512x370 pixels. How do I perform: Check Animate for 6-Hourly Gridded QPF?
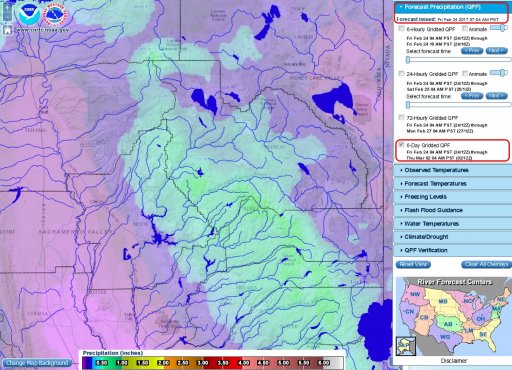pos(465,29)
